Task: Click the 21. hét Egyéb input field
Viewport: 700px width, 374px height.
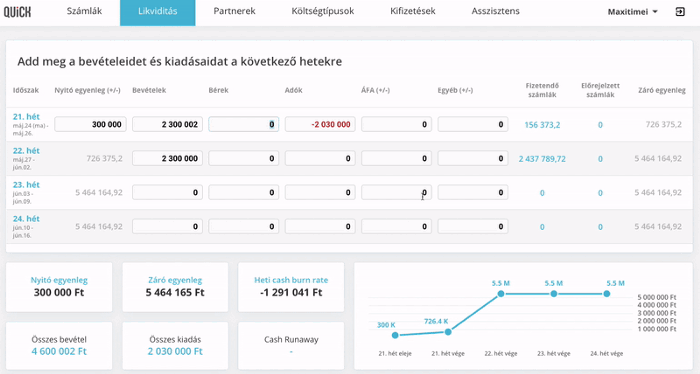Action: [x=473, y=125]
